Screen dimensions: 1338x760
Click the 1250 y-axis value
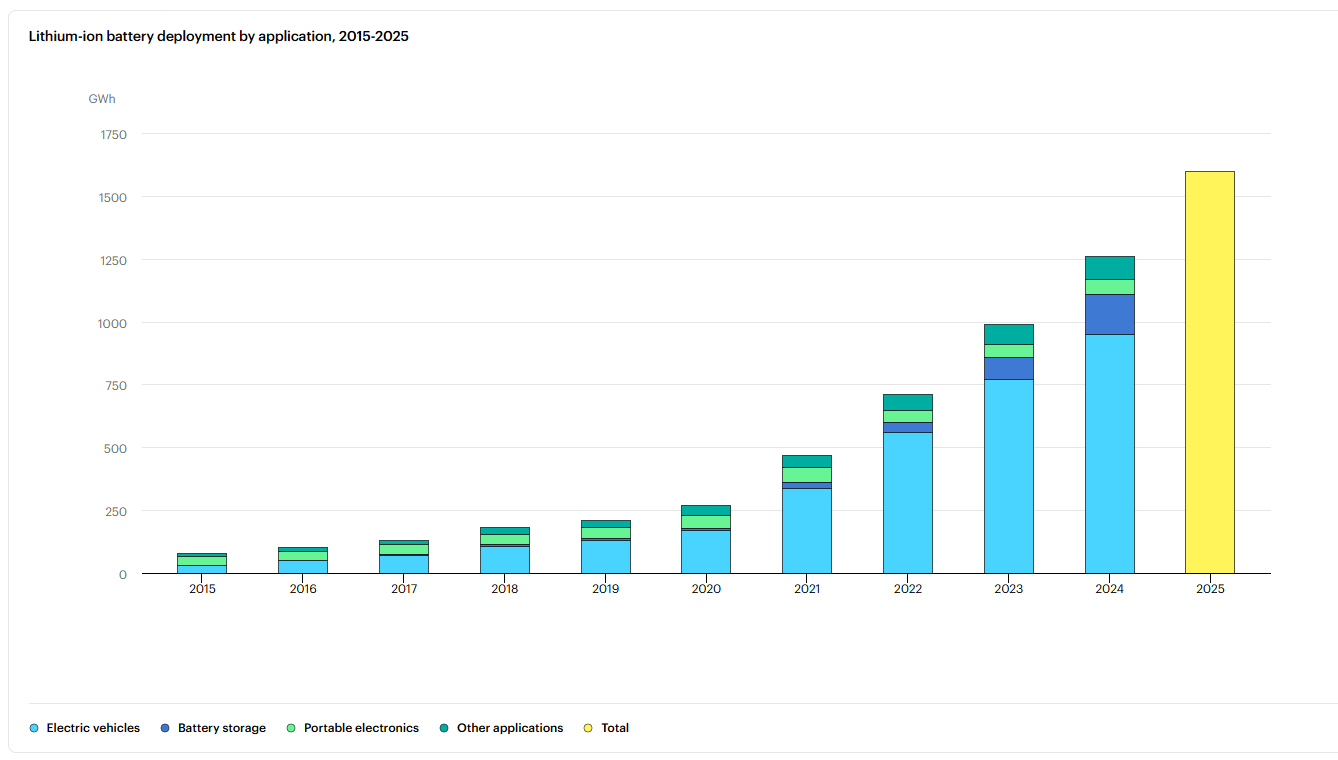(x=114, y=260)
